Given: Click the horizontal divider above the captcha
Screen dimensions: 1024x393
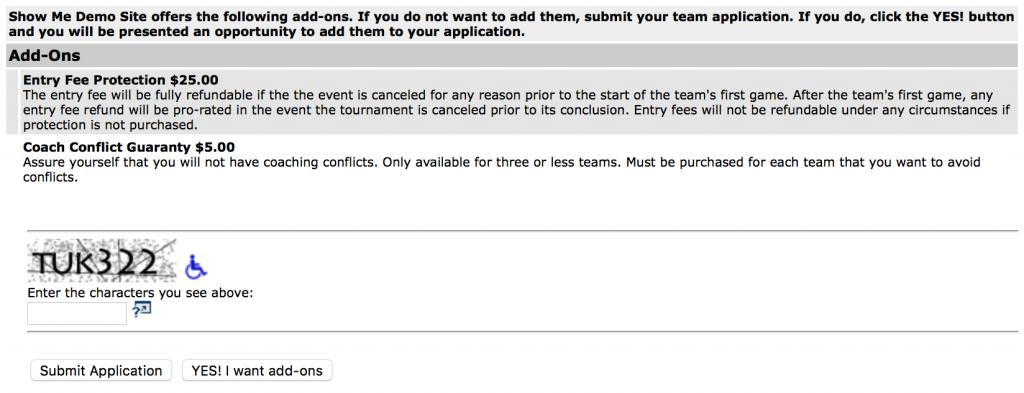Looking at the screenshot, I should click(522, 230).
